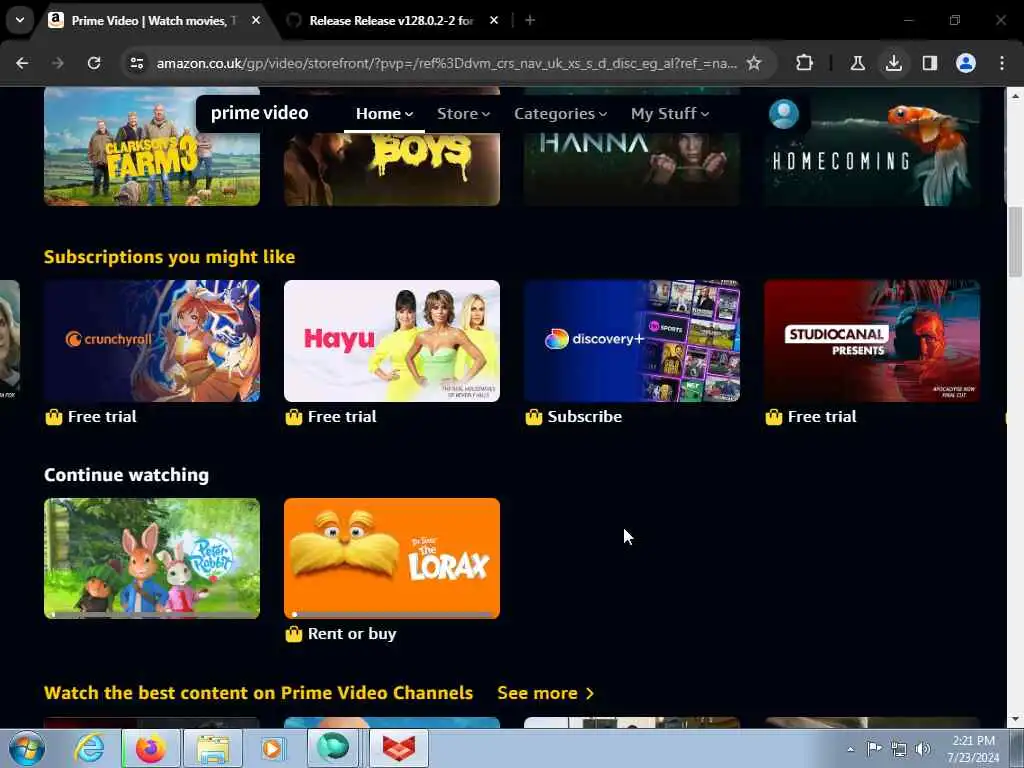Screen dimensions: 1024x768
Task: Click the prime video logo
Action: click(x=259, y=113)
